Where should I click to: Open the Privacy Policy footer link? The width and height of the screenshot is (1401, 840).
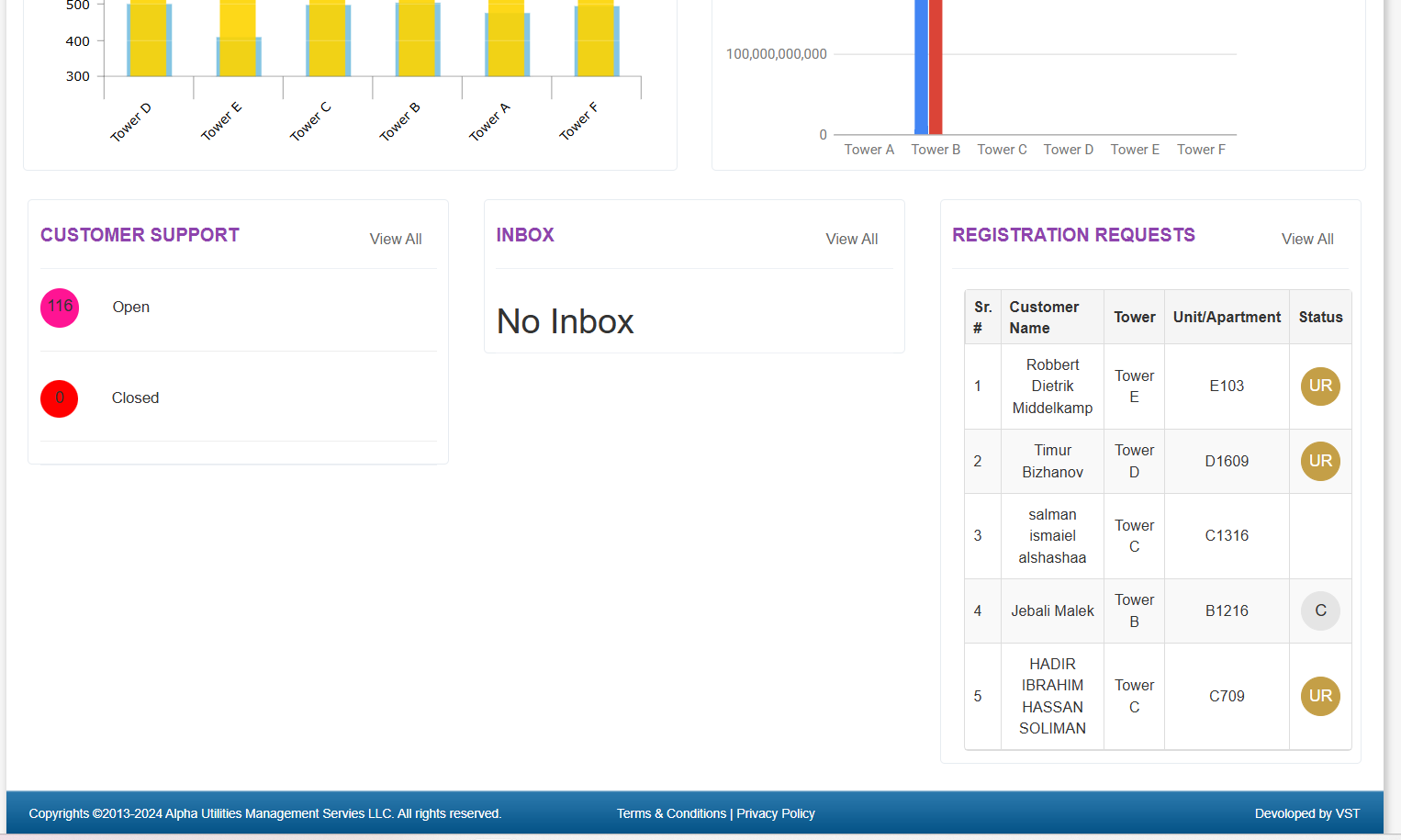(x=776, y=813)
